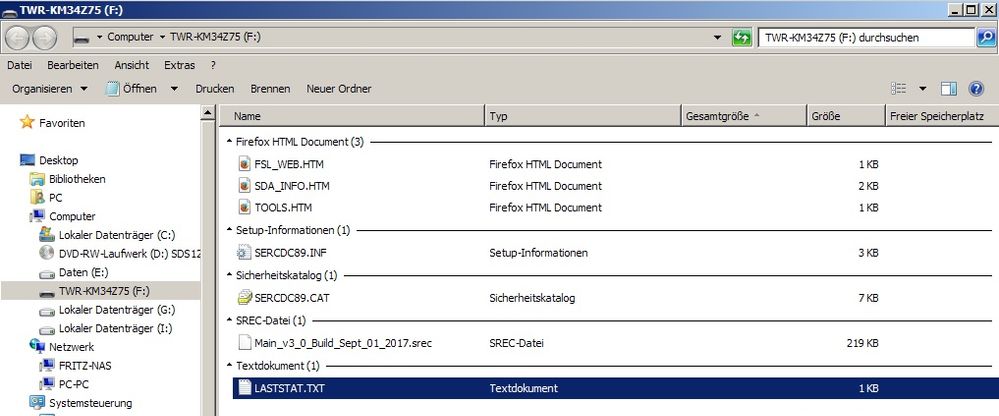Click the FSL_WEB.HTM file icon
The width and height of the screenshot is (999, 416).
[x=245, y=164]
